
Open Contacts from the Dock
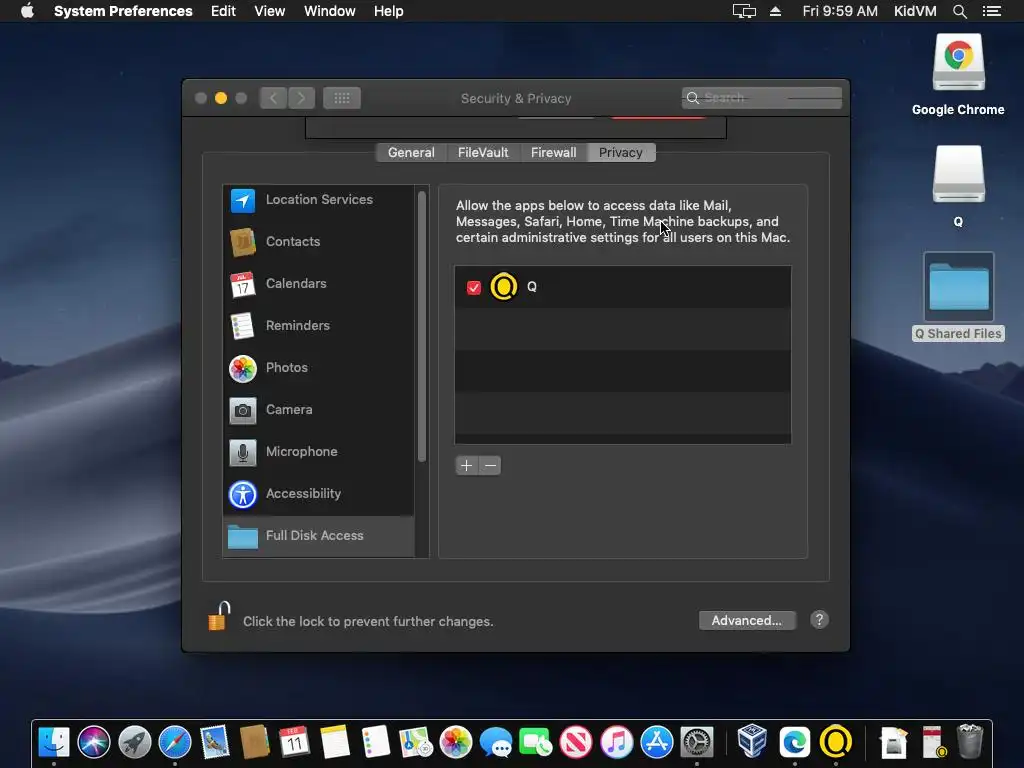tap(255, 742)
